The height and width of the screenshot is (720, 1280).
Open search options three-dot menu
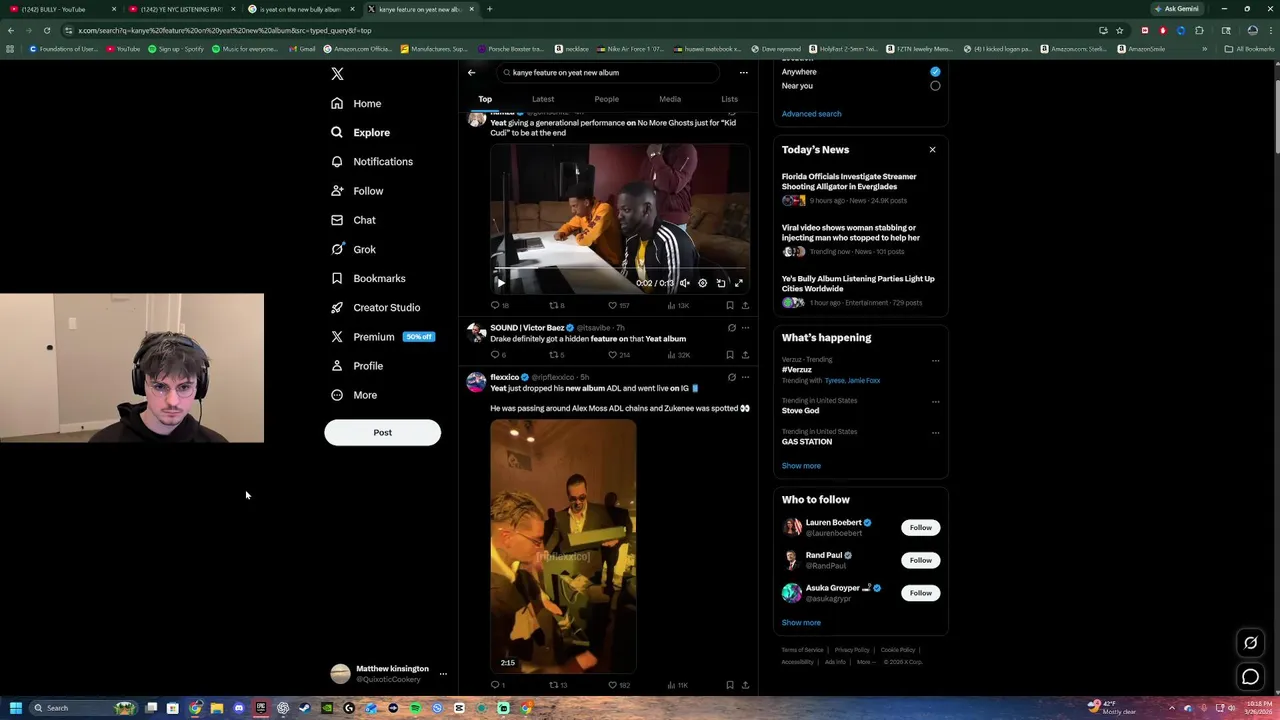tap(743, 72)
